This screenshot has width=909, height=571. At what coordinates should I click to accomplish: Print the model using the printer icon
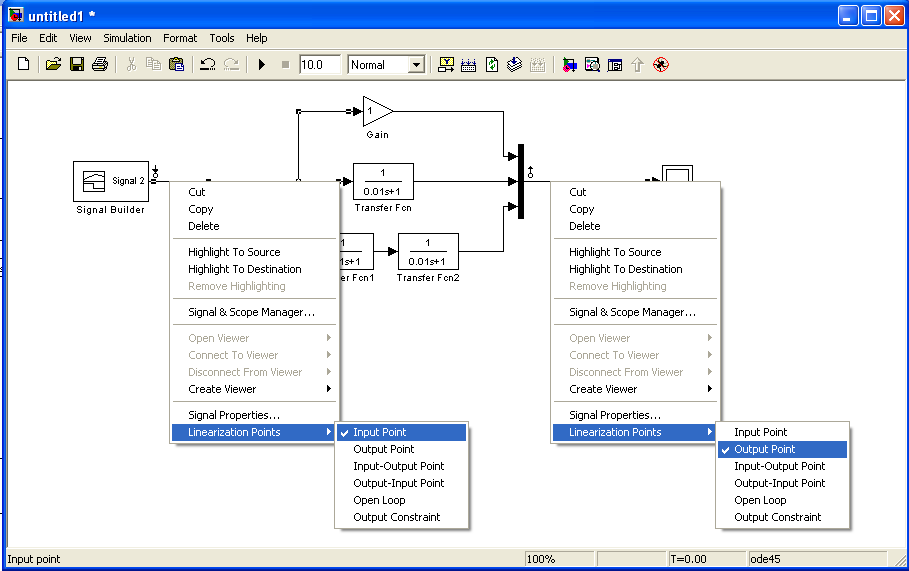[x=99, y=65]
